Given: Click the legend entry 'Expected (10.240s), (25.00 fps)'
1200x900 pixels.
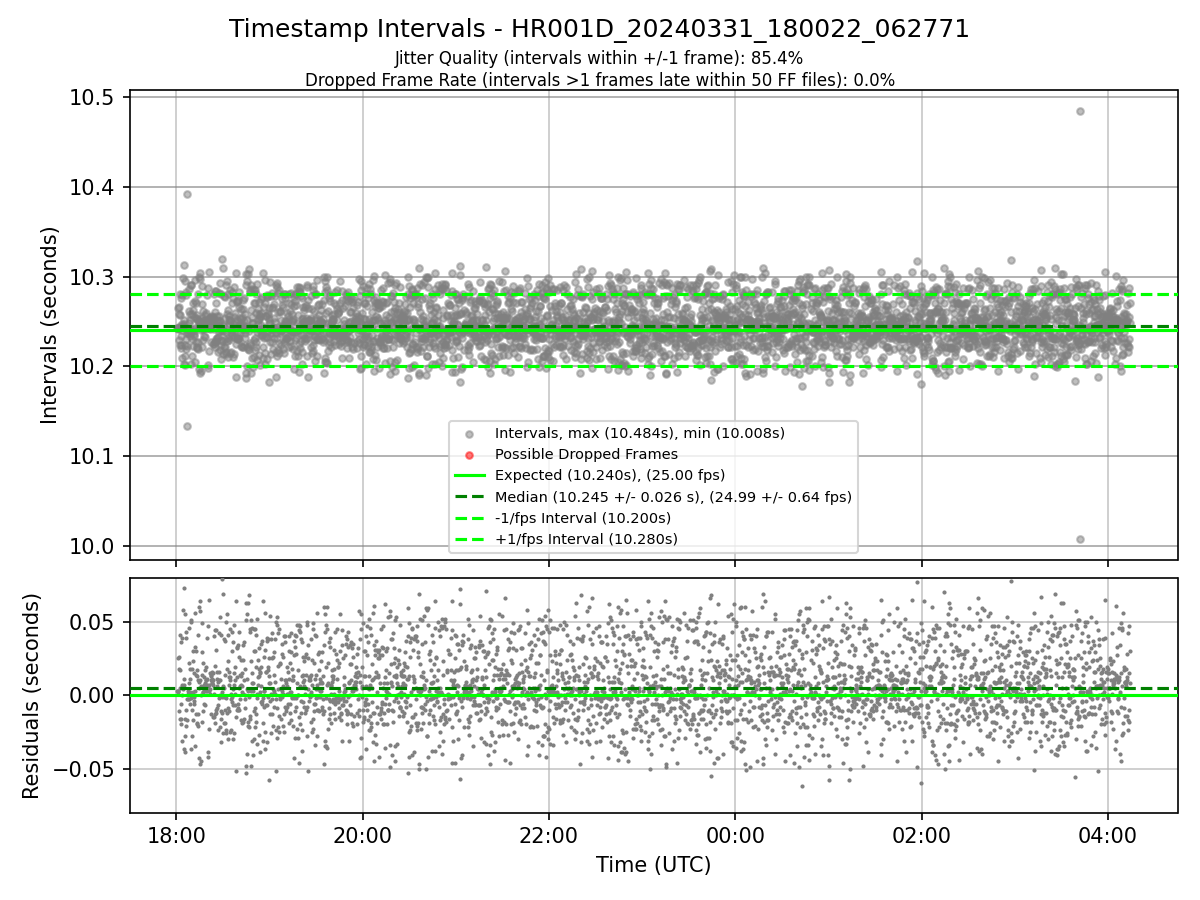Looking at the screenshot, I should [x=609, y=475].
